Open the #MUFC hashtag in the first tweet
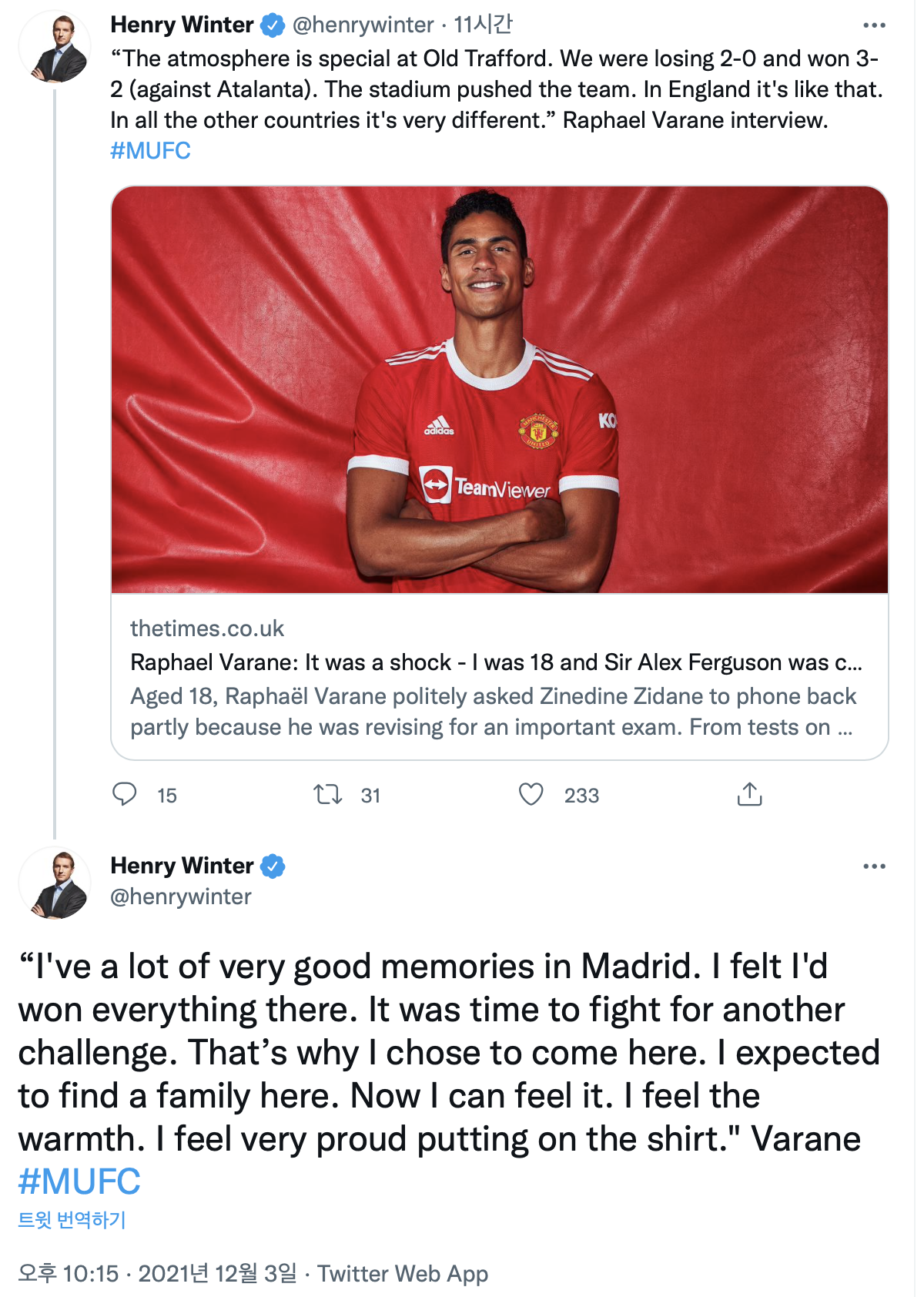924x1297 pixels. pos(150,150)
